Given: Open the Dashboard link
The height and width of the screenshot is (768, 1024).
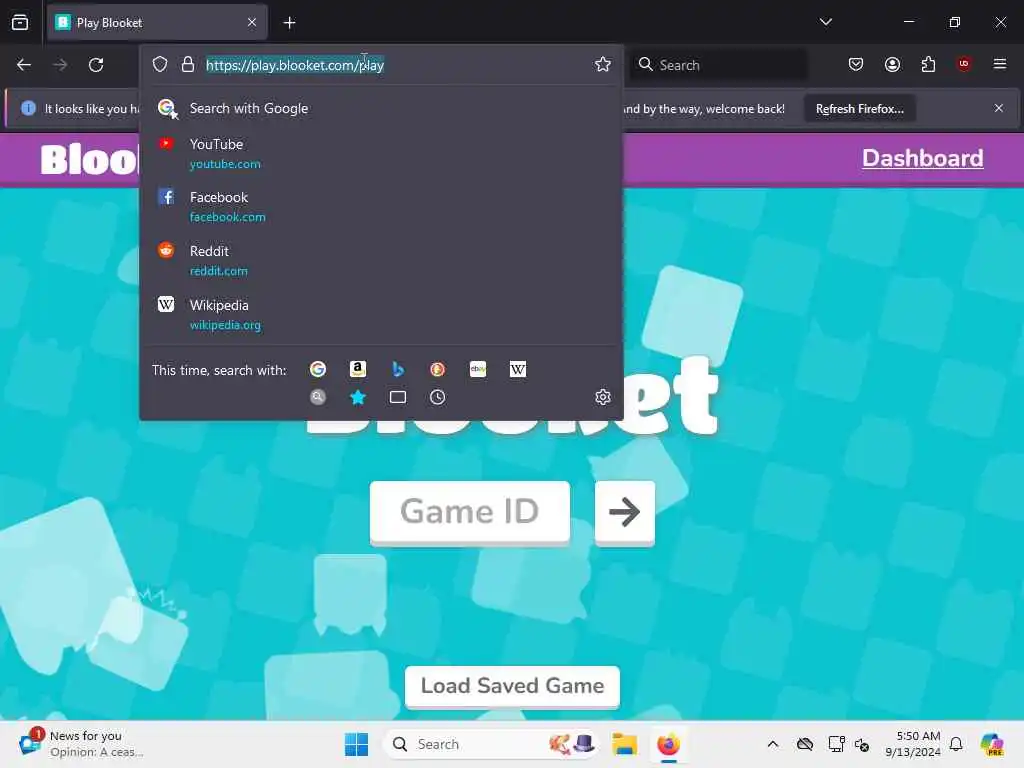Looking at the screenshot, I should point(922,158).
